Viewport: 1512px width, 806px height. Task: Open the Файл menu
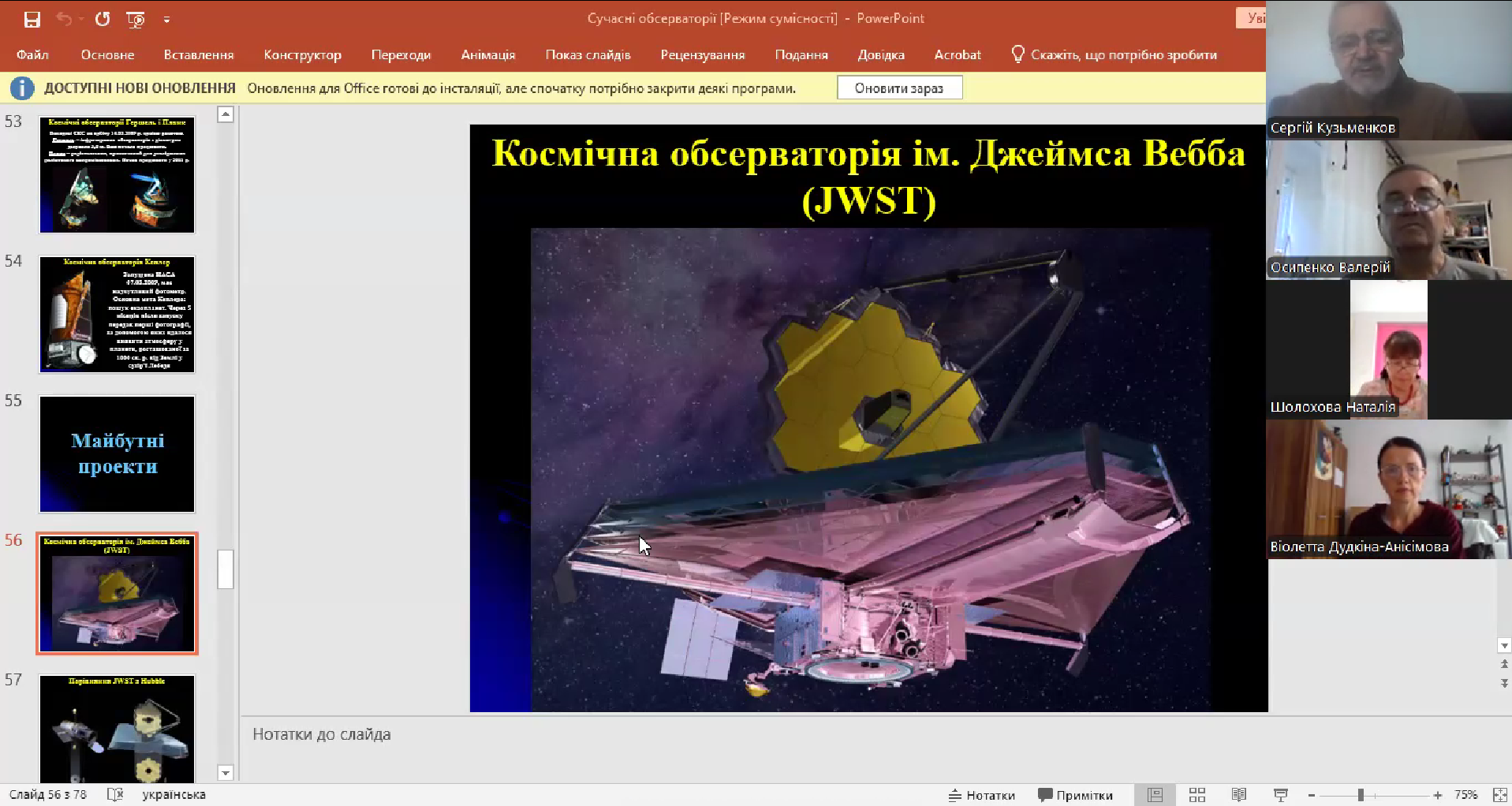tap(32, 54)
